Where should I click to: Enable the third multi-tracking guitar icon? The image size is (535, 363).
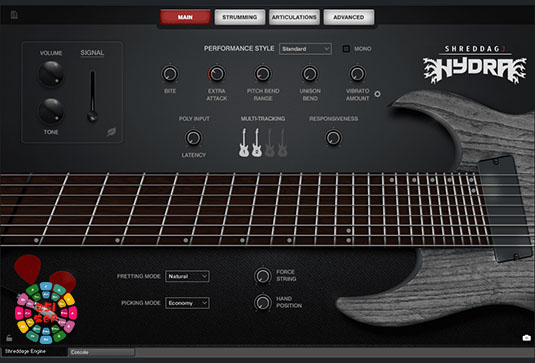point(270,143)
